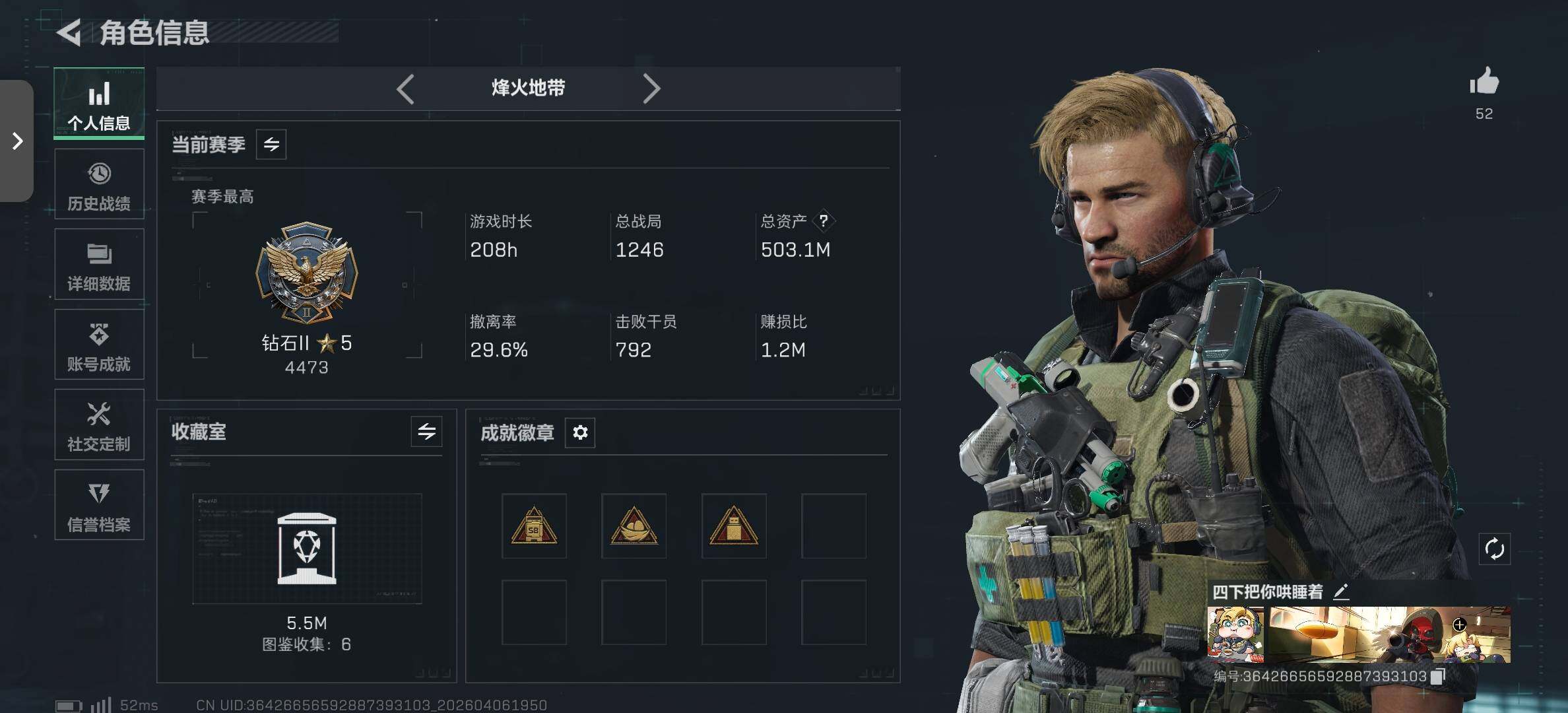Open the 社交定制 sidebar tab

pos(99,425)
